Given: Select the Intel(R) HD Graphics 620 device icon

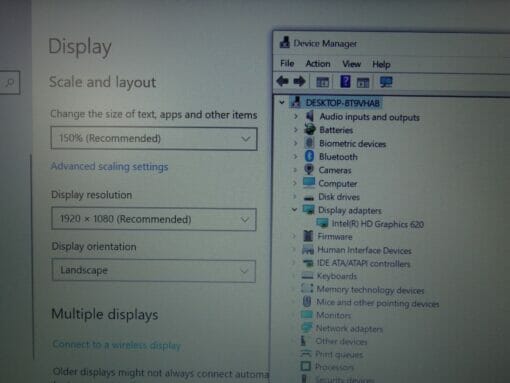Looking at the screenshot, I should pos(322,223).
